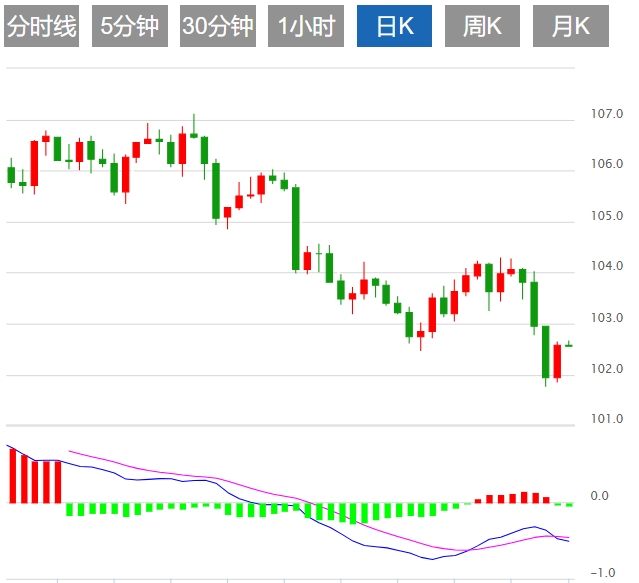The image size is (639, 583).
Task: Click the 105.0 price axis label
Action: [607, 216]
